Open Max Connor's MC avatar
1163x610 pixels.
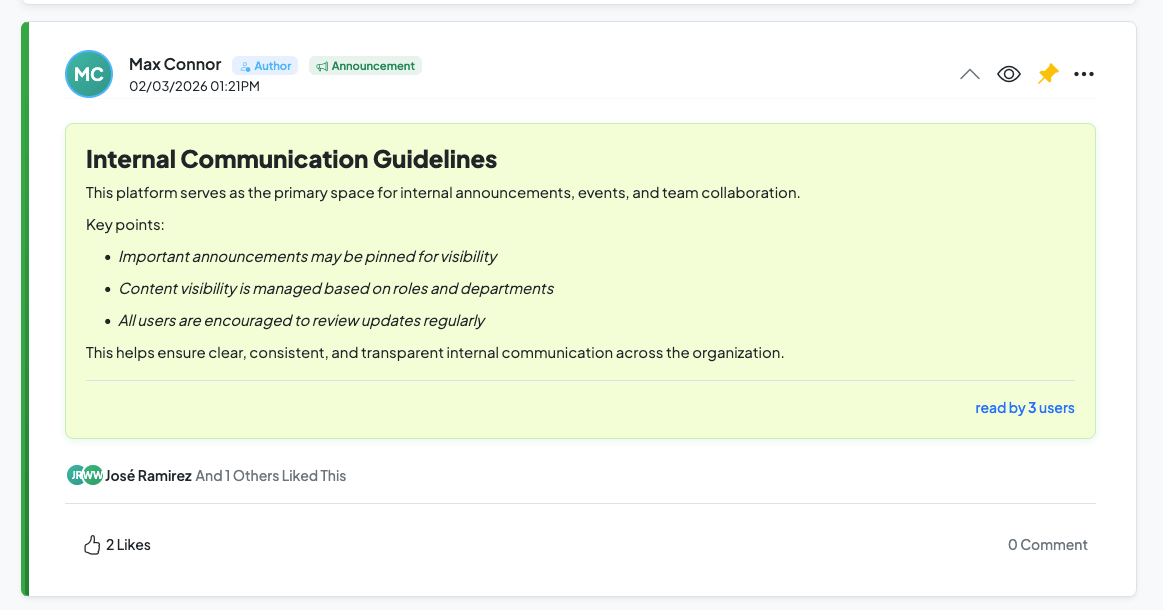tap(89, 73)
